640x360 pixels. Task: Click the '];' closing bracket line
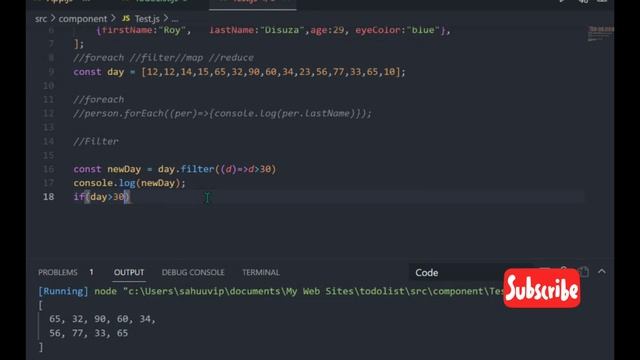[78, 44]
